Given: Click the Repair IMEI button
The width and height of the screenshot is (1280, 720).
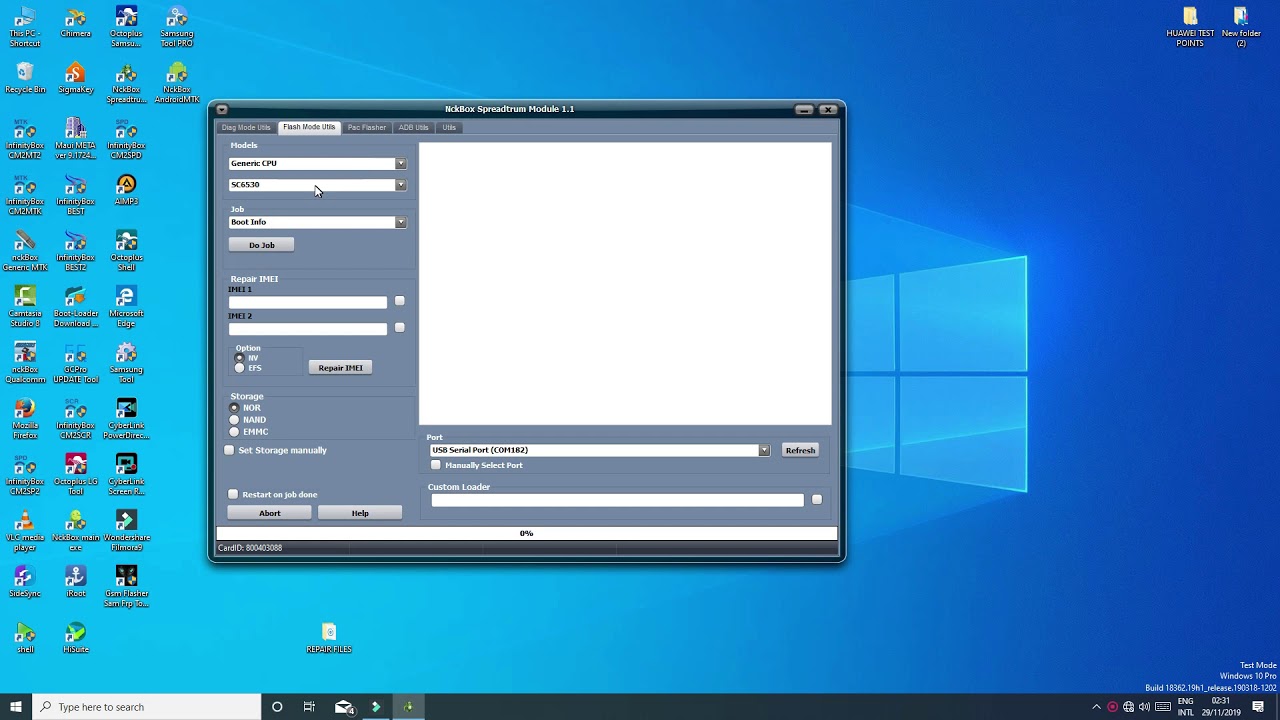Looking at the screenshot, I should pyautogui.click(x=340, y=368).
